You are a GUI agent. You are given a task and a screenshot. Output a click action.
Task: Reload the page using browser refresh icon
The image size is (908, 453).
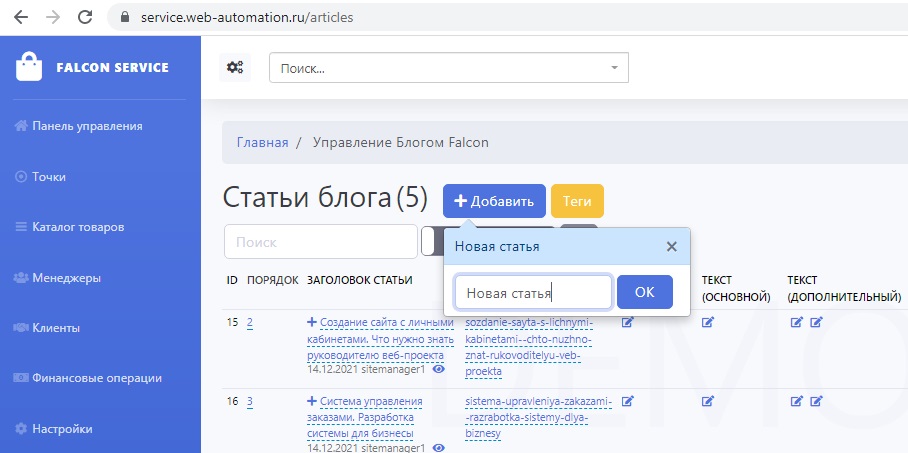(85, 17)
